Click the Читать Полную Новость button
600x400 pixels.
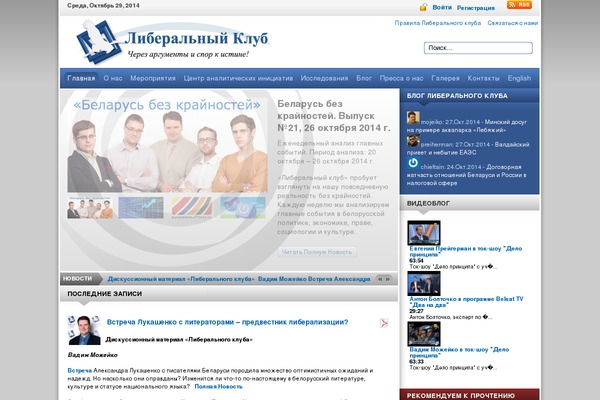tap(317, 252)
